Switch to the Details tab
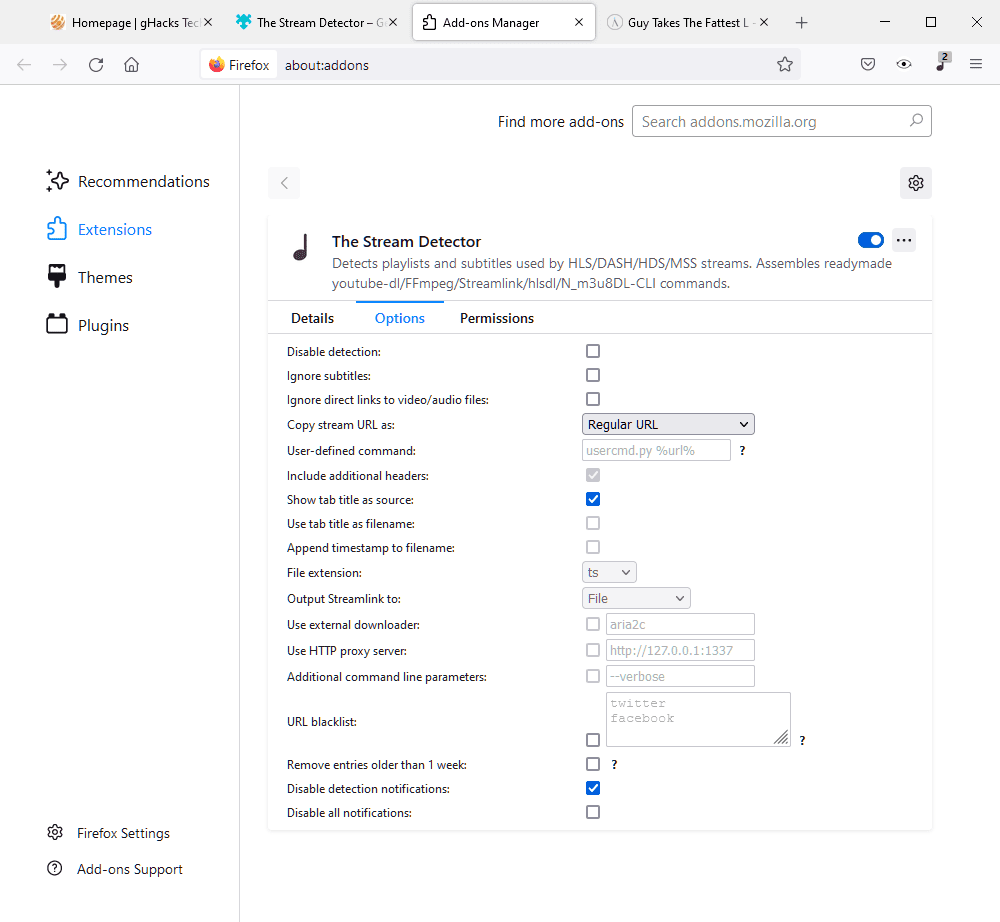Image resolution: width=1000 pixels, height=922 pixels. [x=312, y=318]
